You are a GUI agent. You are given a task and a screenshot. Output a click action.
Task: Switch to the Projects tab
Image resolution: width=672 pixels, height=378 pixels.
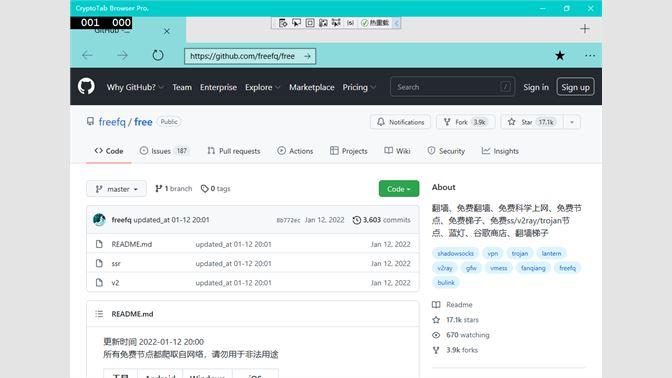coord(348,151)
